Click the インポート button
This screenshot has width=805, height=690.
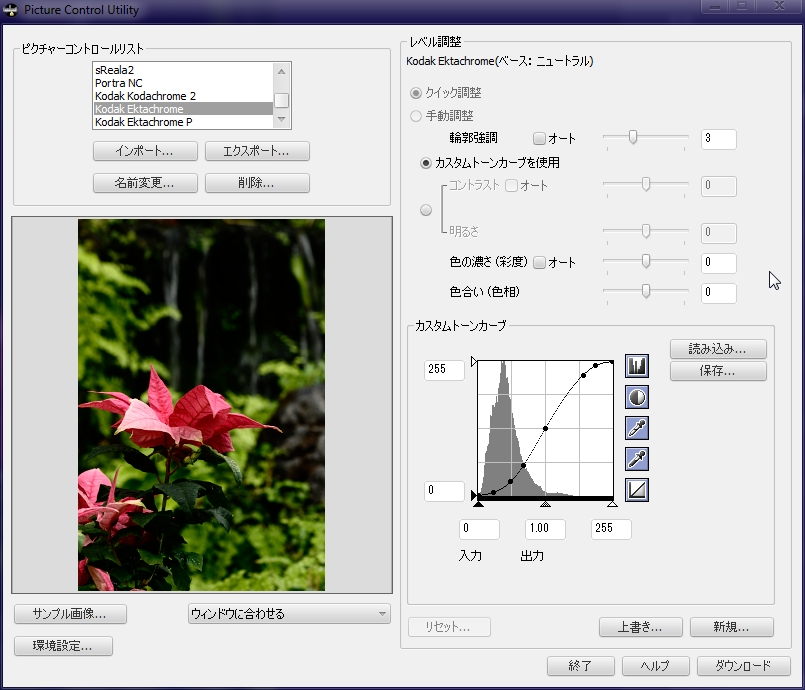(x=145, y=152)
